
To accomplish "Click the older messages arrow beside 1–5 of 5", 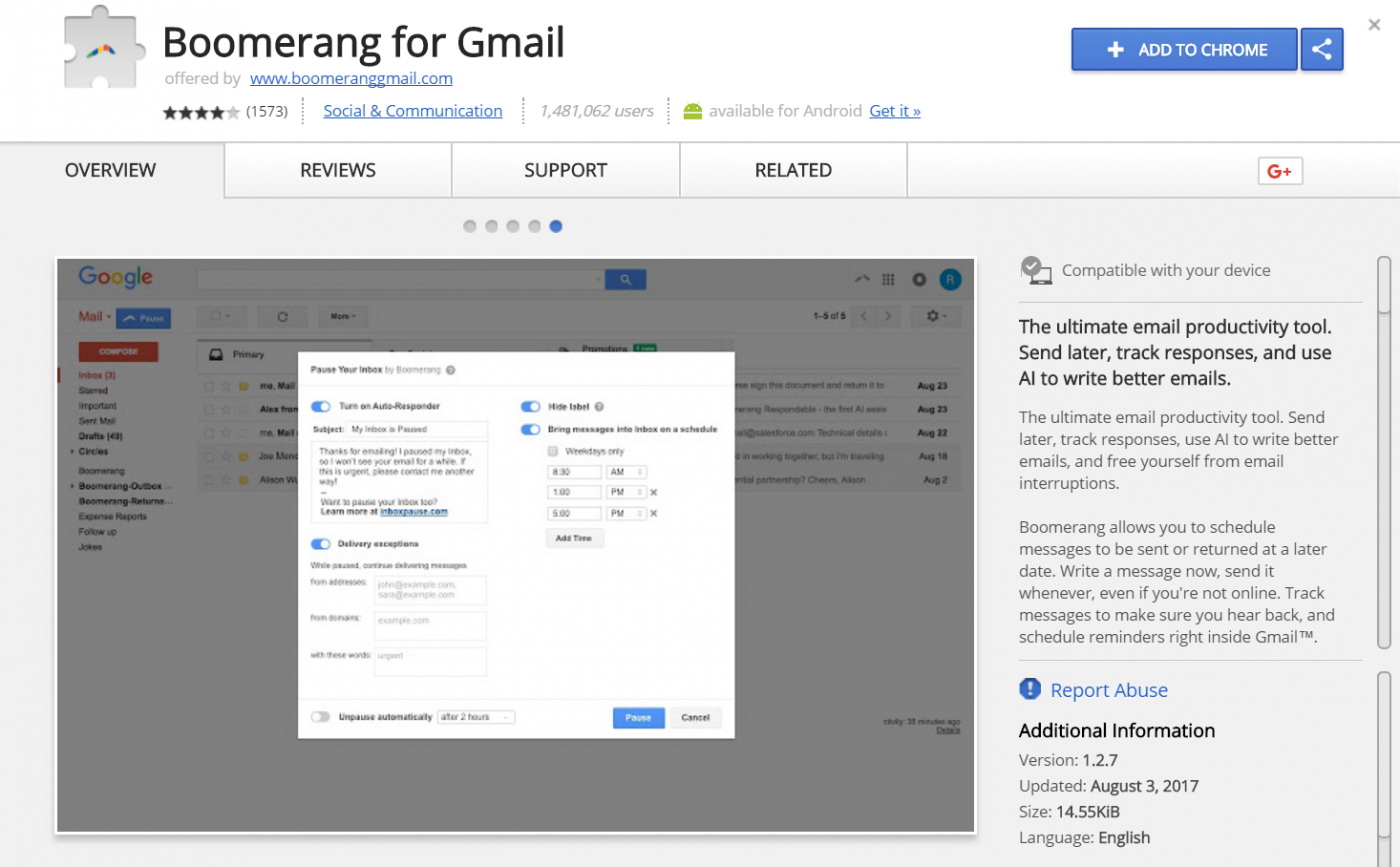I will (888, 316).
